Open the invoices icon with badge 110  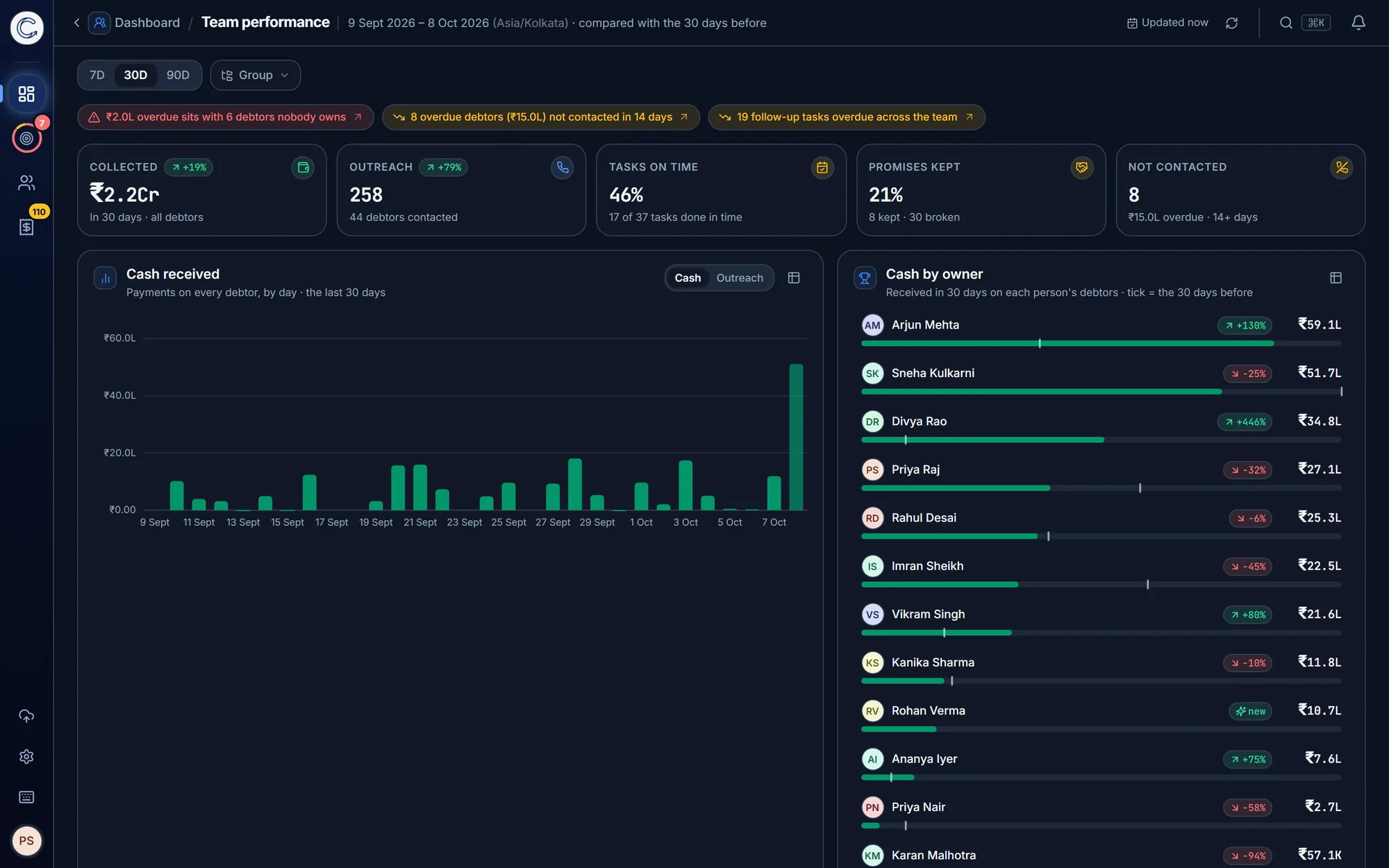click(x=26, y=227)
